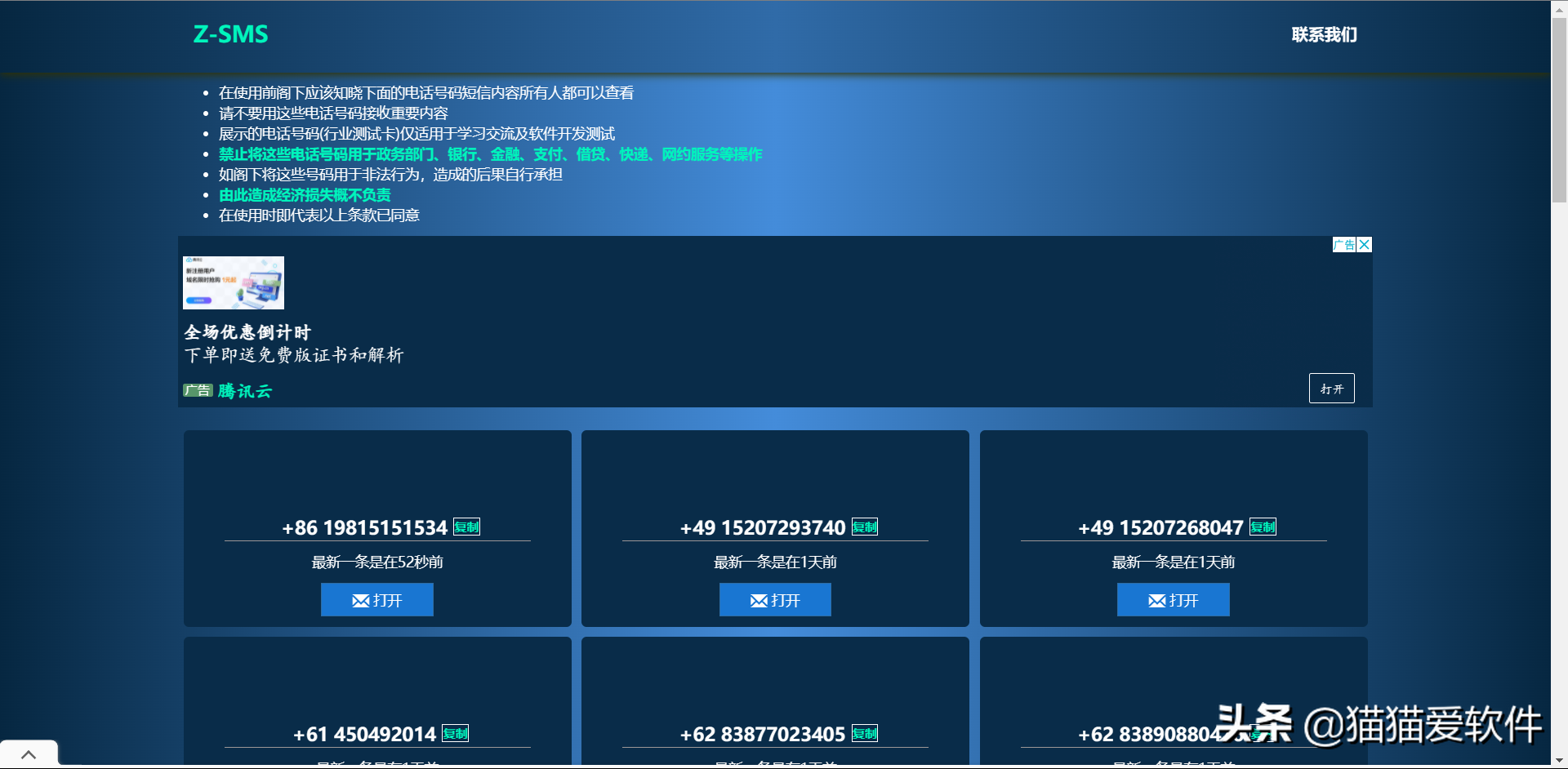Click the text 最新一条是在52秒前
The height and width of the screenshot is (769, 1568).
377,562
